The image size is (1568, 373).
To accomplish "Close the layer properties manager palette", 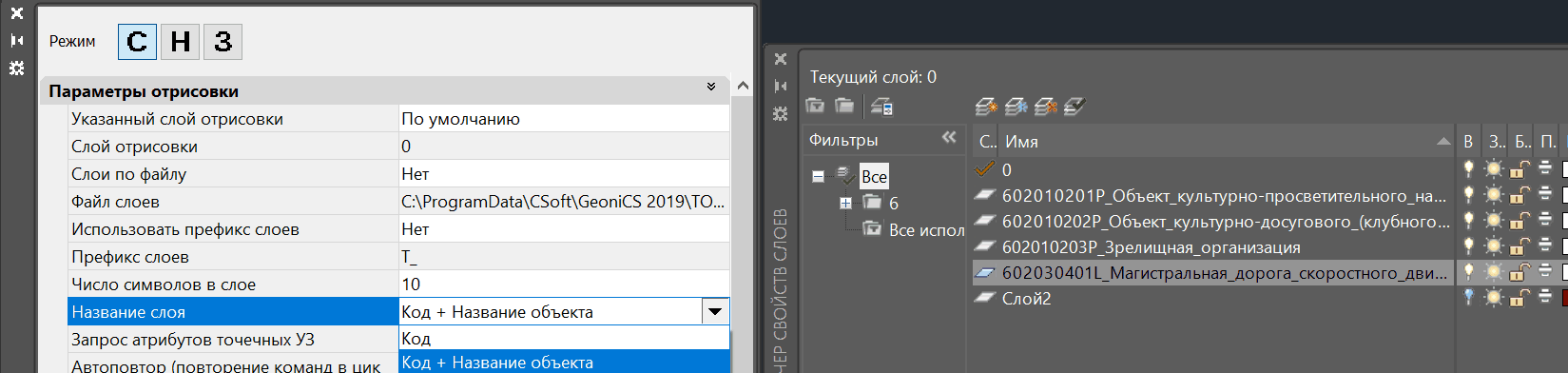I will tap(781, 59).
